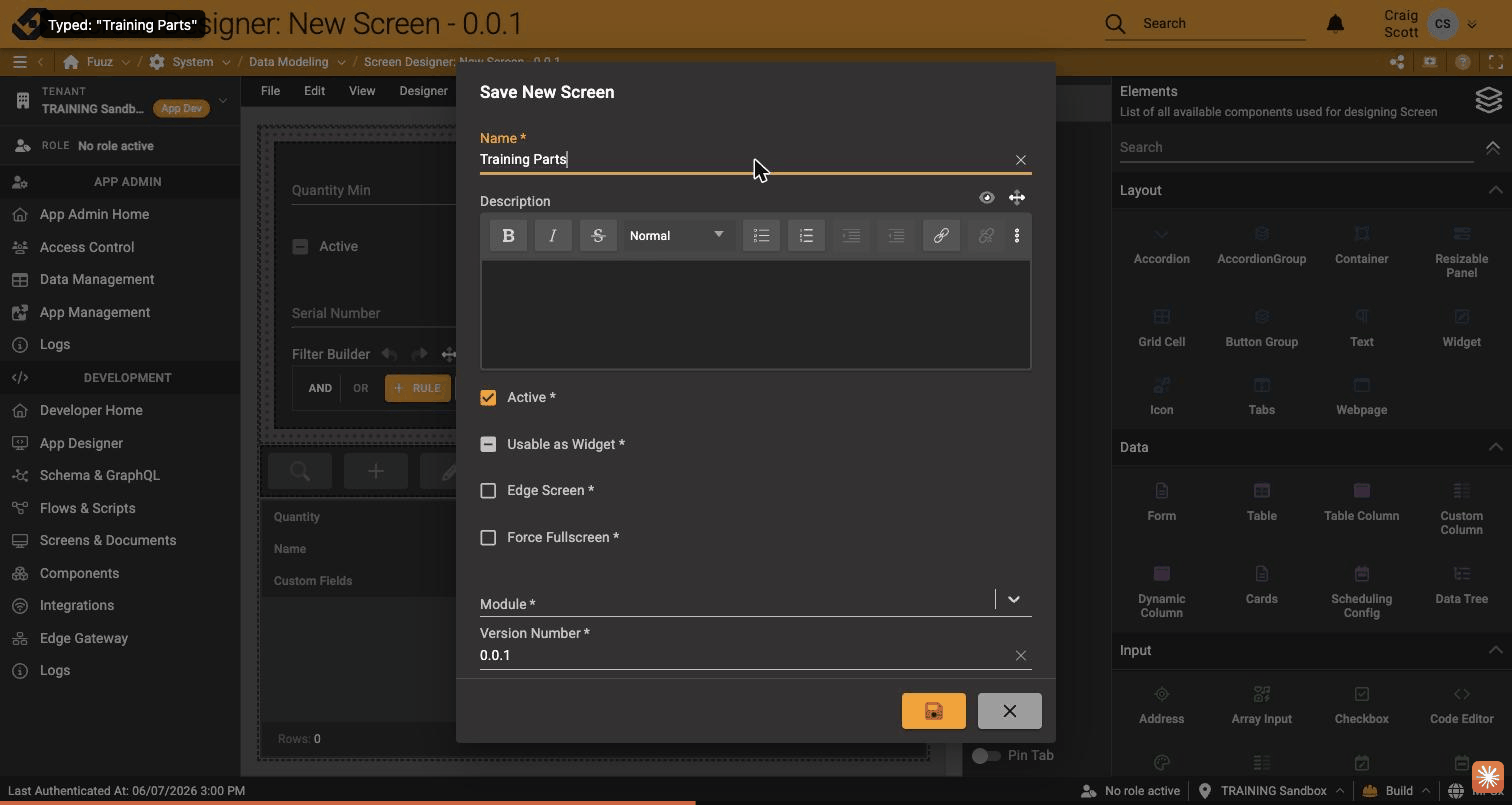The width and height of the screenshot is (1512, 805).
Task: Toggle Bold formatting in Description editor
Action: click(x=508, y=236)
